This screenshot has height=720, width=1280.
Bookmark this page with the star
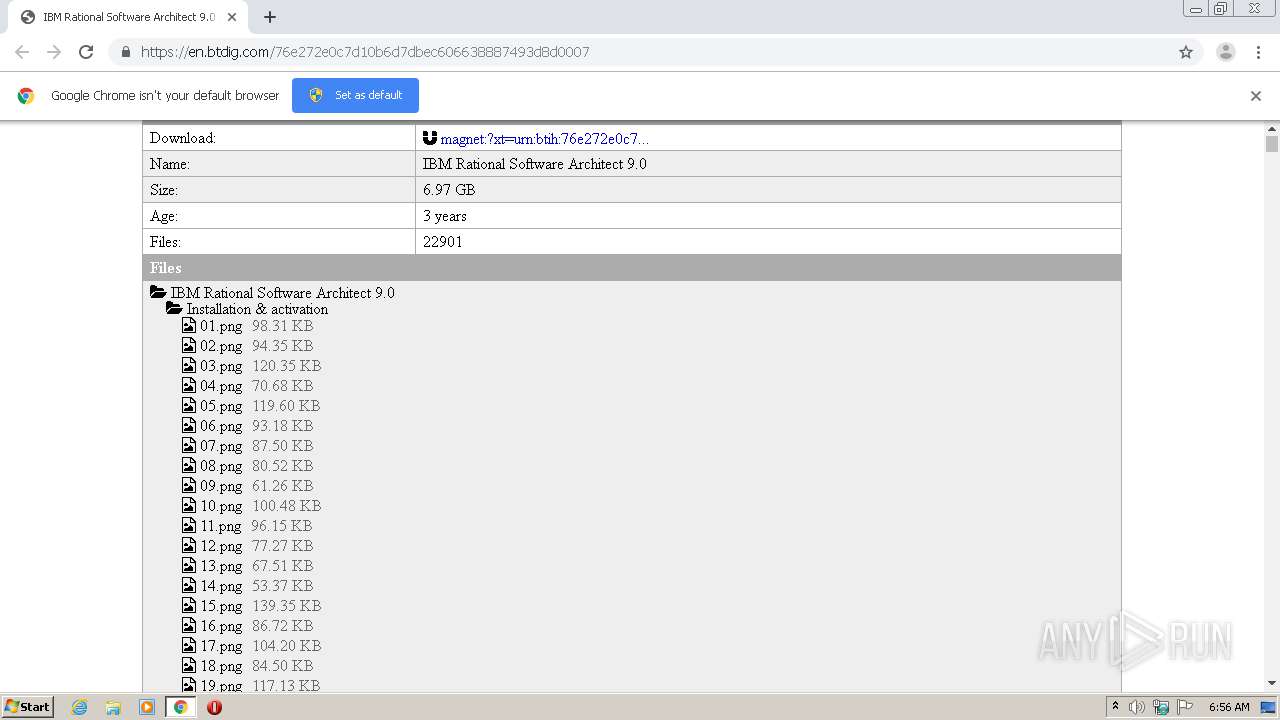pyautogui.click(x=1186, y=52)
